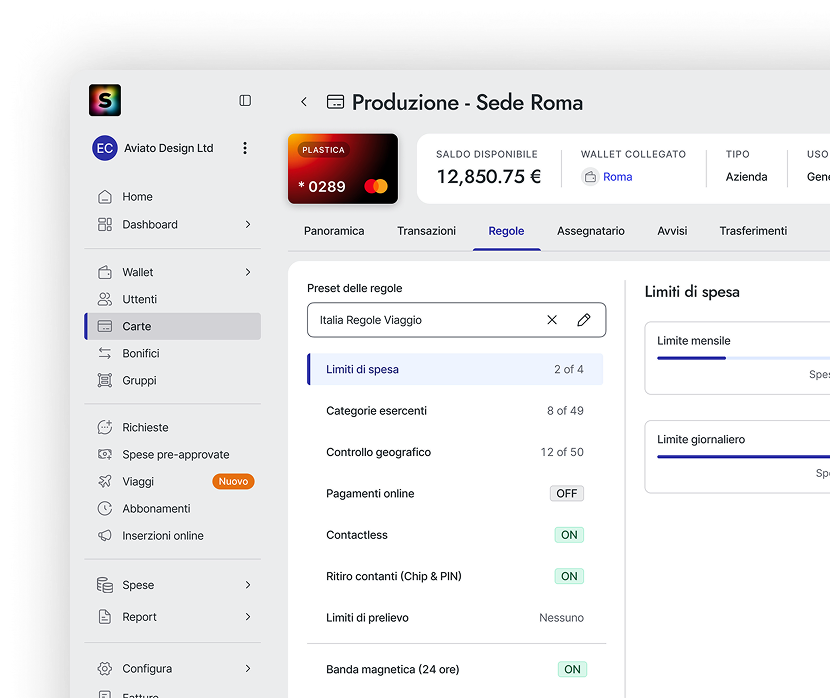
Task: Clear the Italia Regole Viaggio preset
Action: click(552, 320)
